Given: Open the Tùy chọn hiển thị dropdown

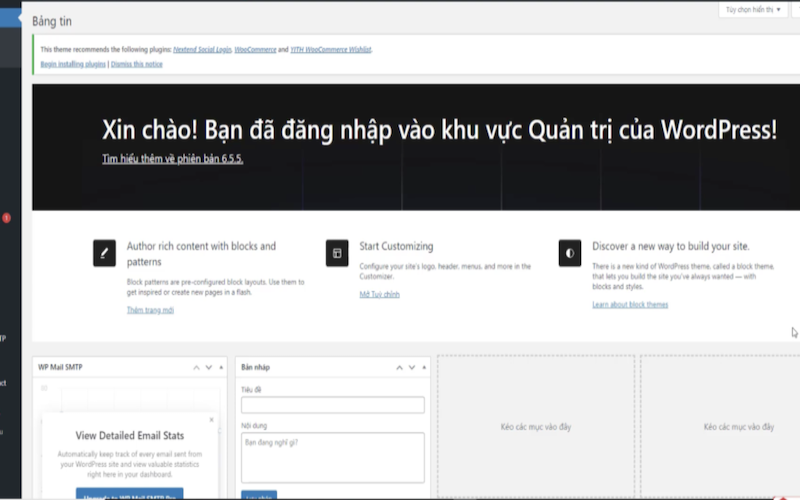Looking at the screenshot, I should (x=753, y=10).
